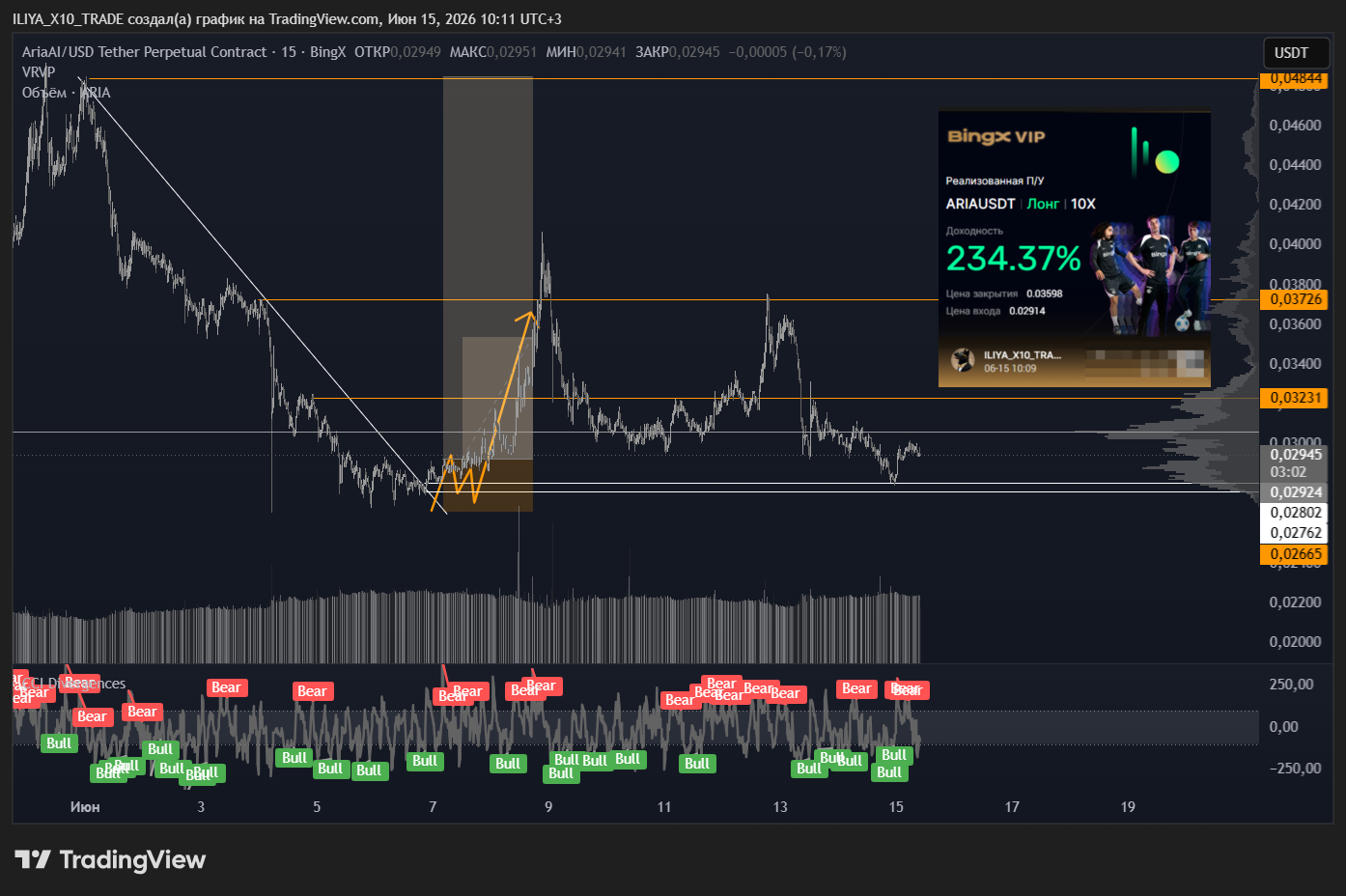This screenshot has height=896, width=1346.
Task: Click the 0,02000 price axis value
Action: (x=1295, y=642)
